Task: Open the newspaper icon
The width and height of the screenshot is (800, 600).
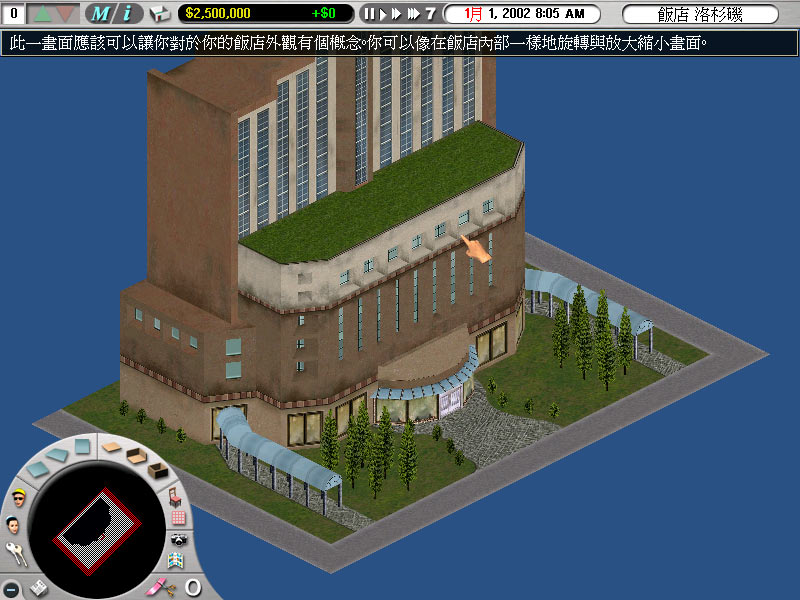Action: (x=40, y=586)
